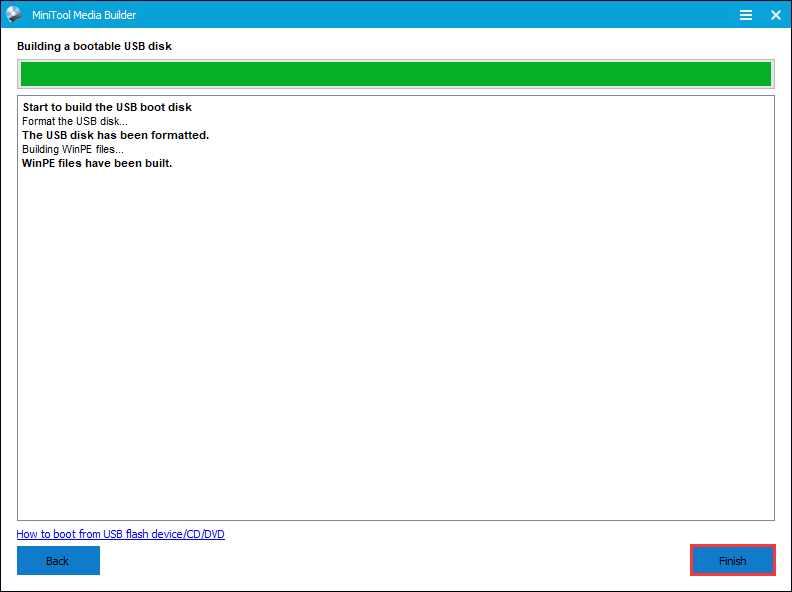This screenshot has height=592, width=792.
Task: Click empty space between Back and Finish buttons
Action: 395,561
